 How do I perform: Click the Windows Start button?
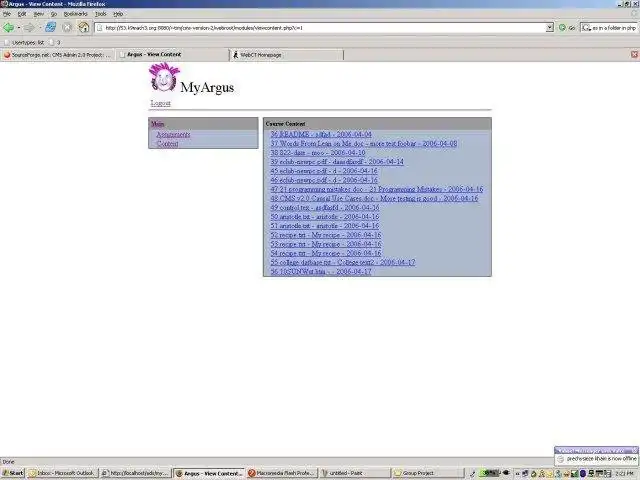coord(13,473)
